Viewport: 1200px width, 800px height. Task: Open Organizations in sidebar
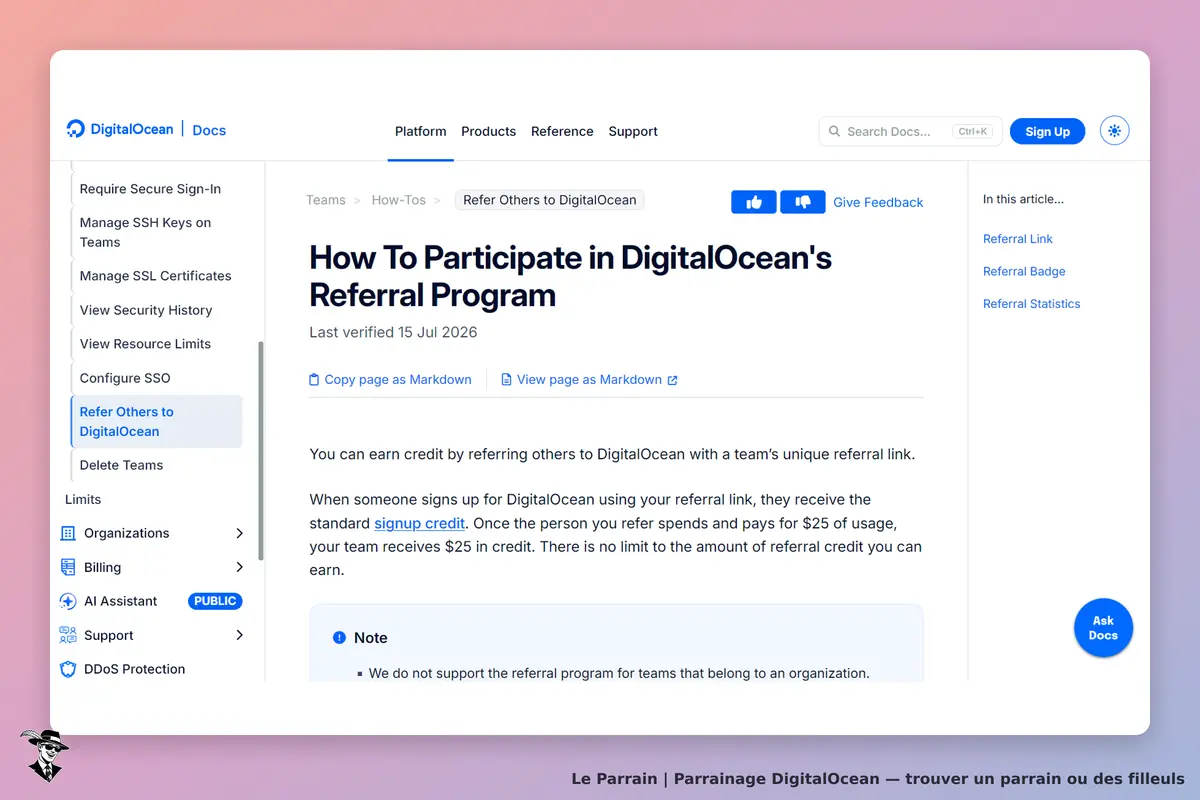coord(127,533)
